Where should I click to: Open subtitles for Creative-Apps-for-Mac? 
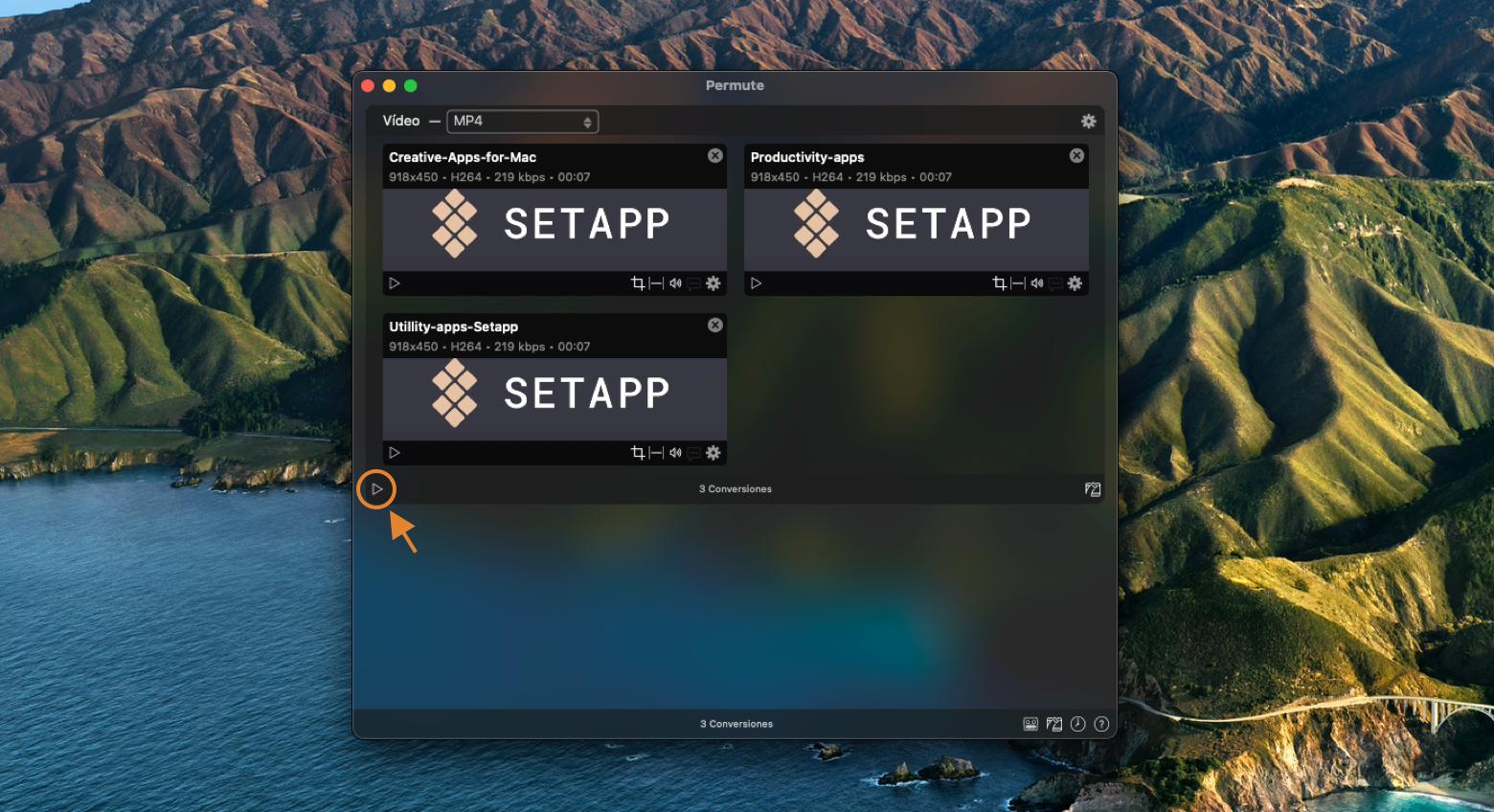(x=694, y=284)
